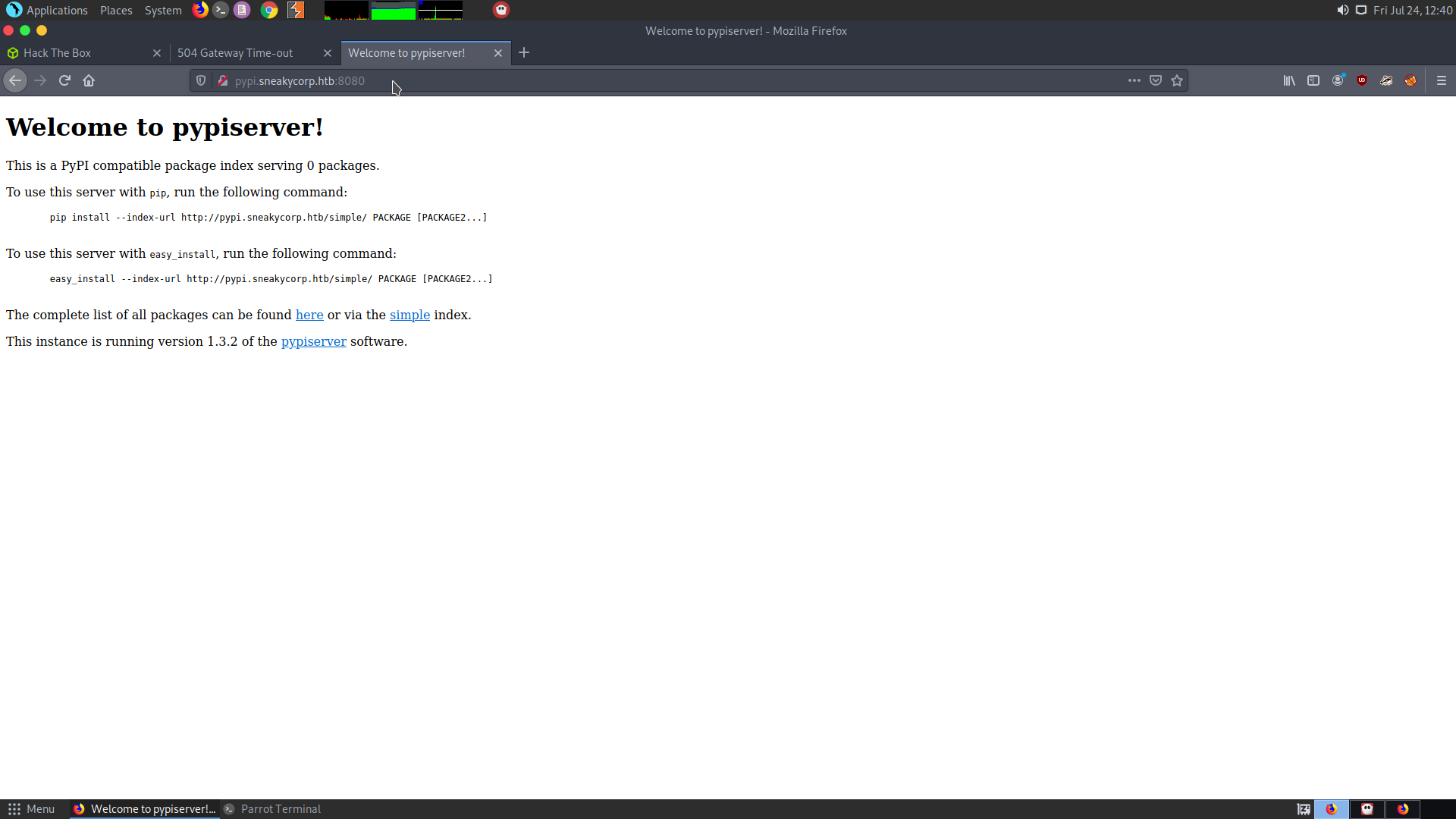The image size is (1456, 819).
Task: Click the pypiserver software link
Action: (x=313, y=341)
